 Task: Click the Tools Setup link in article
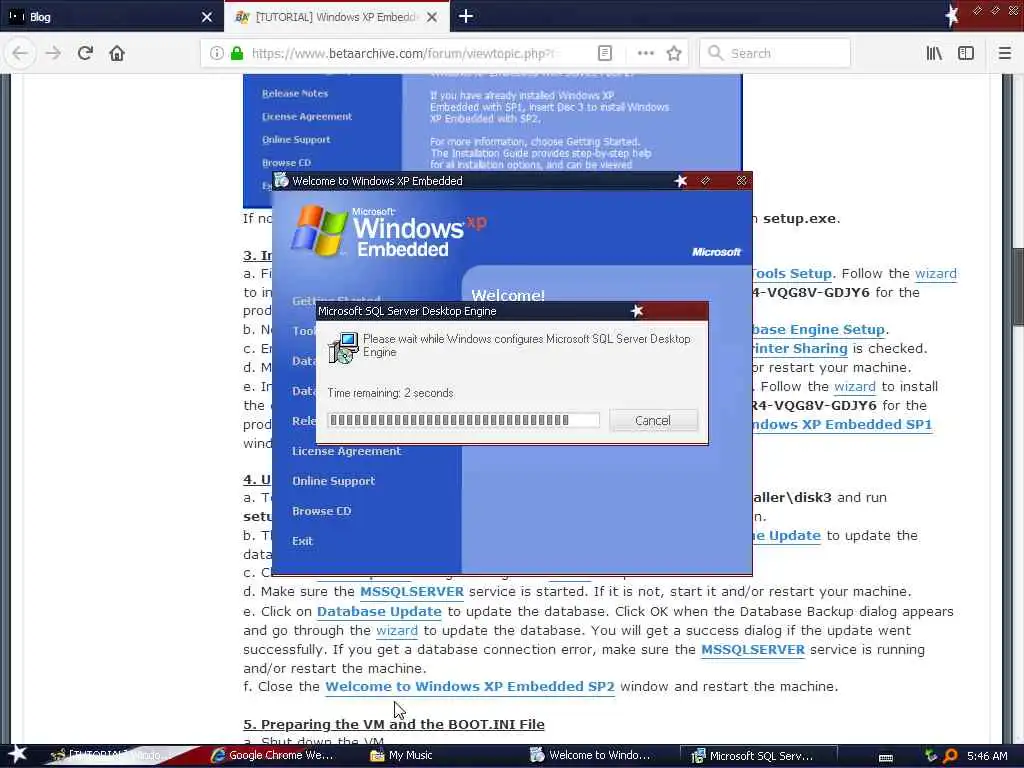click(x=792, y=274)
